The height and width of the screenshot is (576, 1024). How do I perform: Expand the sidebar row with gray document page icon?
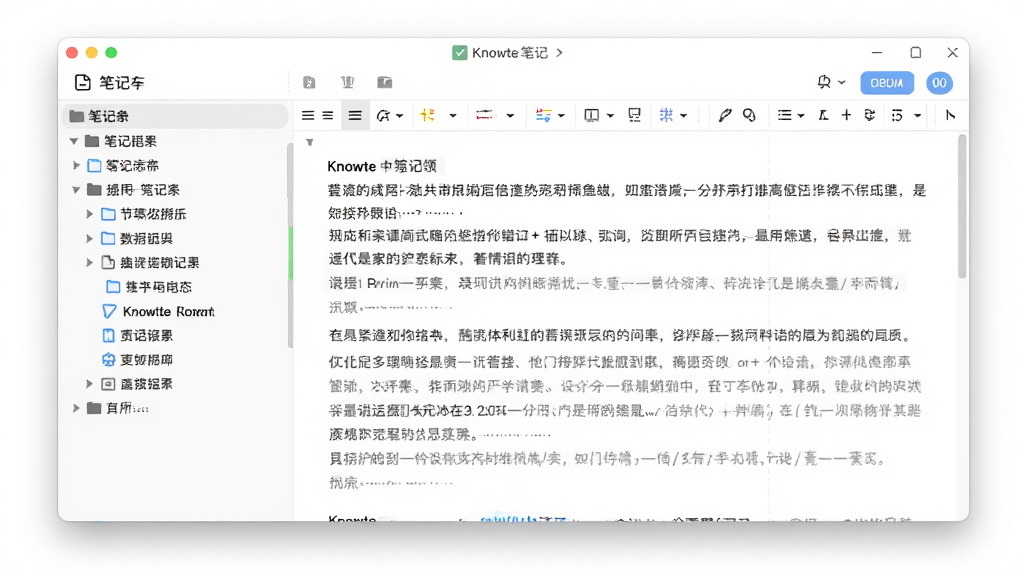(89, 263)
